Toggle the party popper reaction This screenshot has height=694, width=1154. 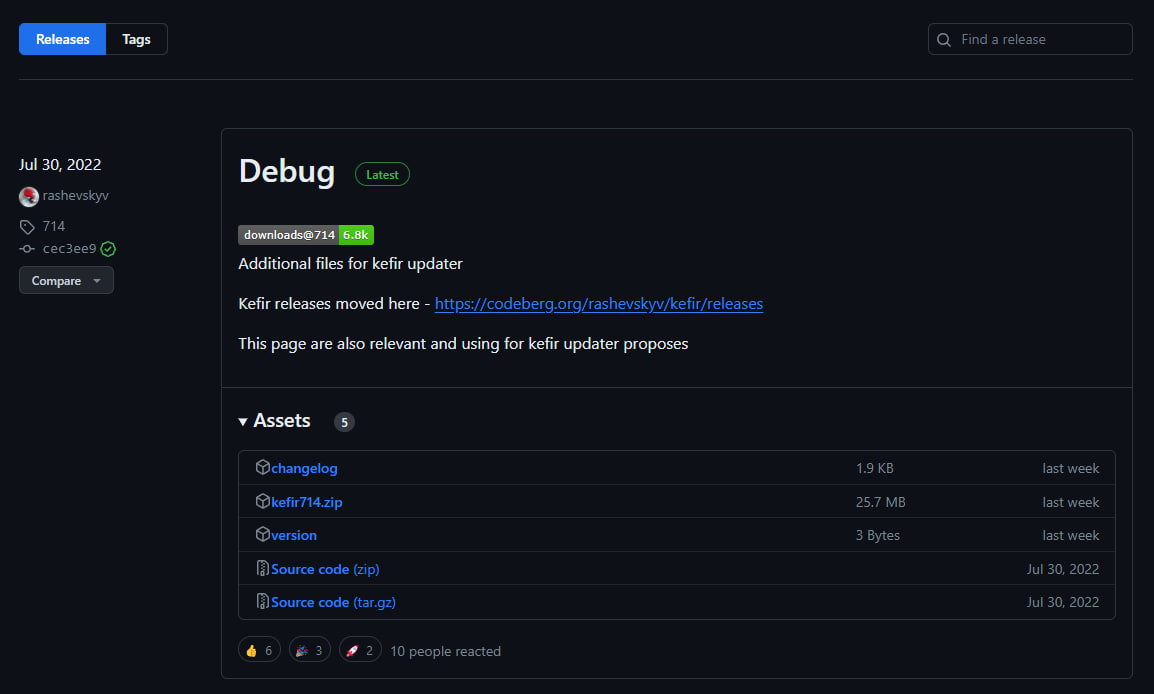coord(309,651)
